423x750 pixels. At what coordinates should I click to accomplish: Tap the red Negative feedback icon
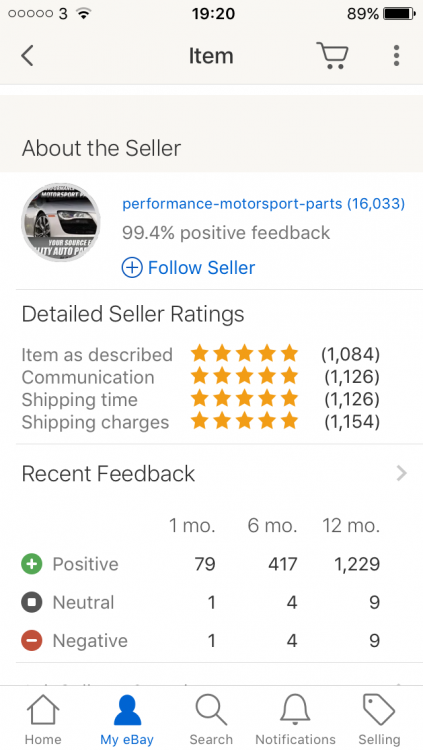pyautogui.click(x=32, y=640)
